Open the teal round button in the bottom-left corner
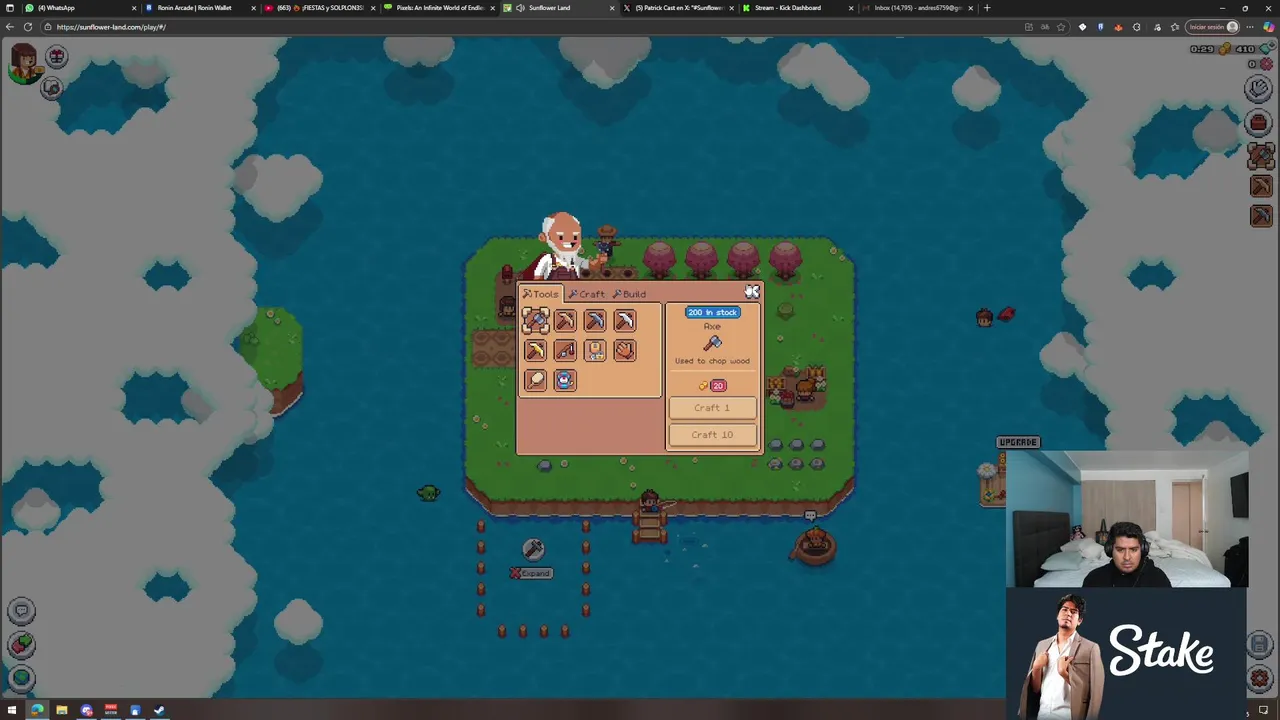The image size is (1280, 720). coord(22,678)
